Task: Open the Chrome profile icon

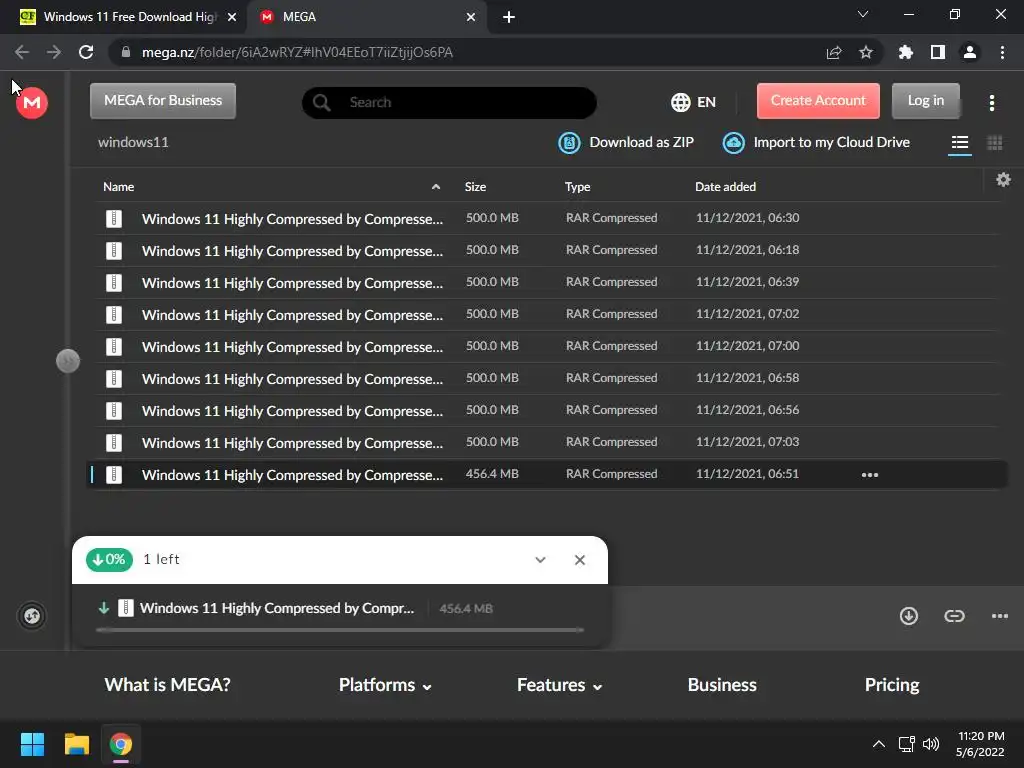Action: [969, 52]
